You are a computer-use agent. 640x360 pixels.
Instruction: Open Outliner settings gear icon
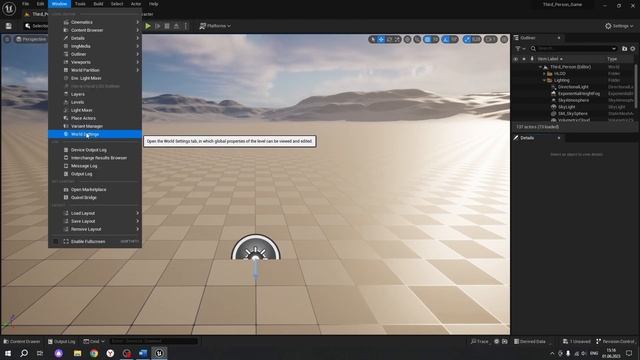point(633,49)
